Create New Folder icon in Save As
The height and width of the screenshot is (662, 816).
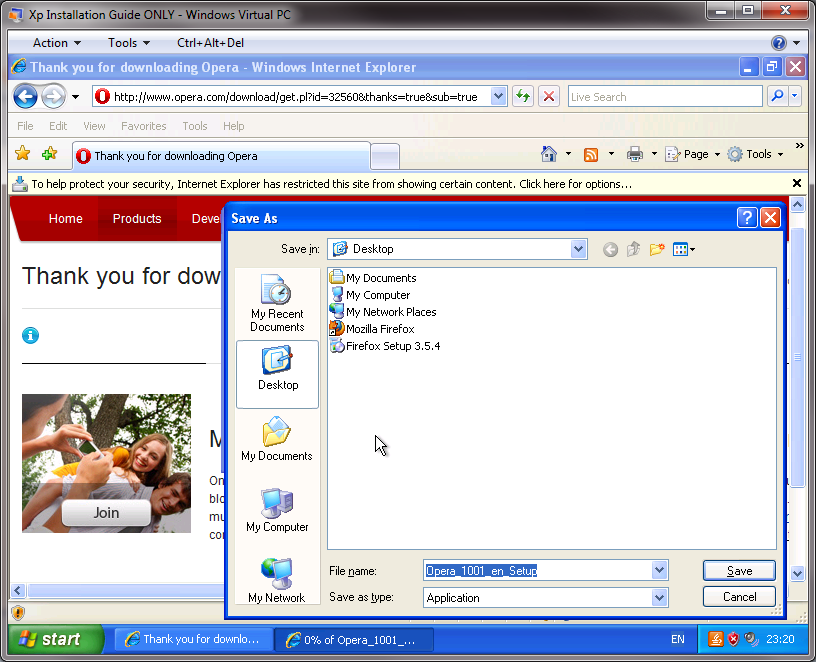[x=657, y=249]
